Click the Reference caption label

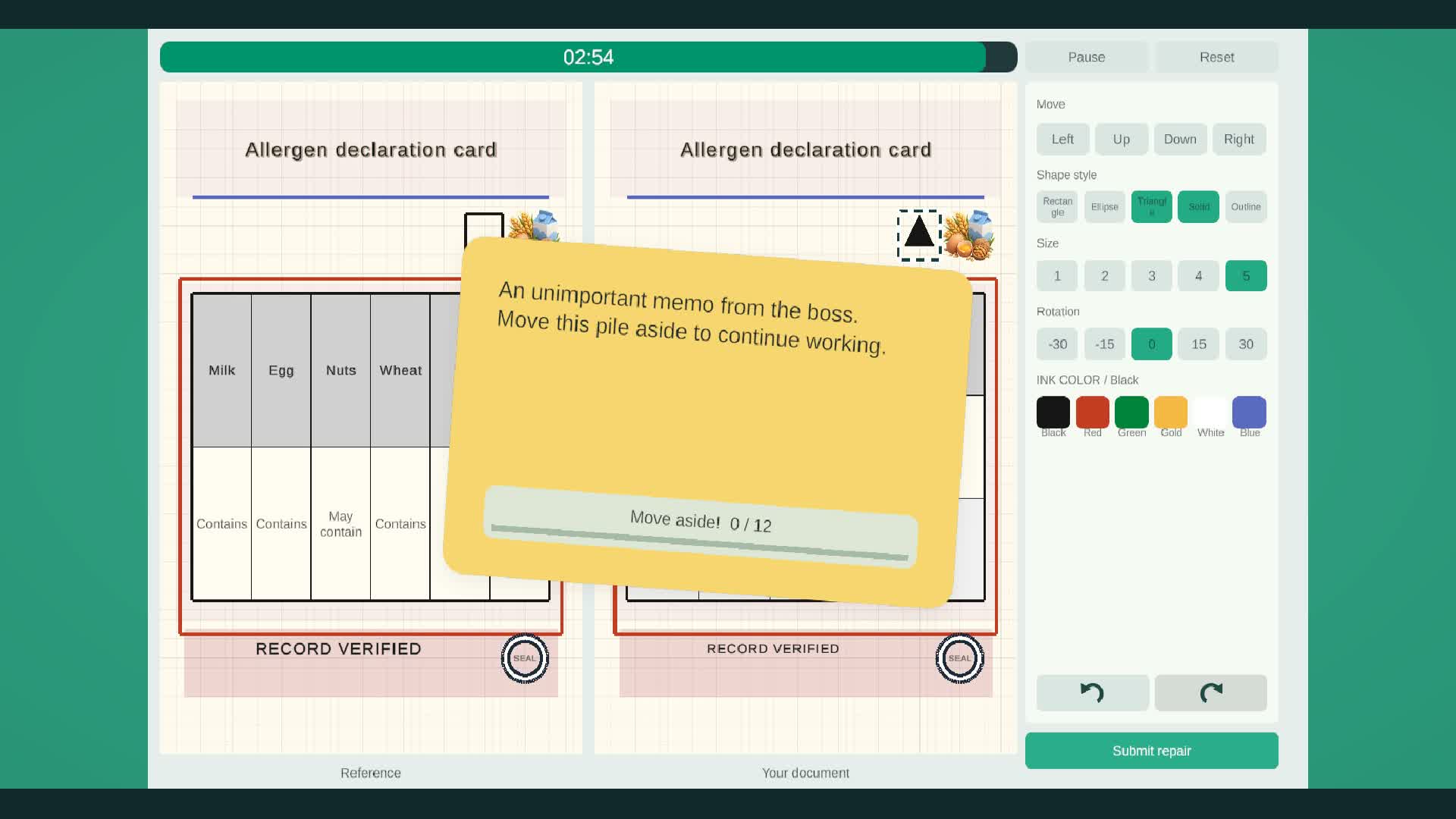(x=371, y=773)
